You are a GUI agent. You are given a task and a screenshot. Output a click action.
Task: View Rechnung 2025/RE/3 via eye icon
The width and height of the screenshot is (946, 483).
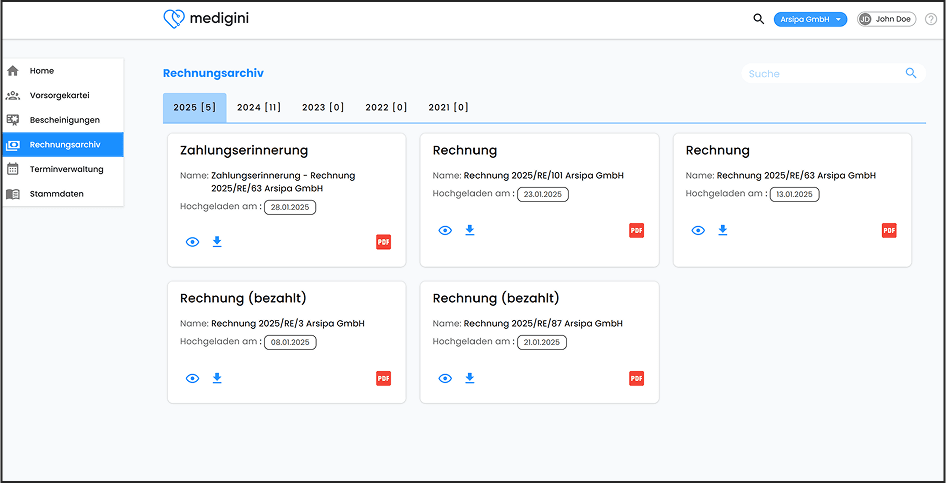pos(192,379)
